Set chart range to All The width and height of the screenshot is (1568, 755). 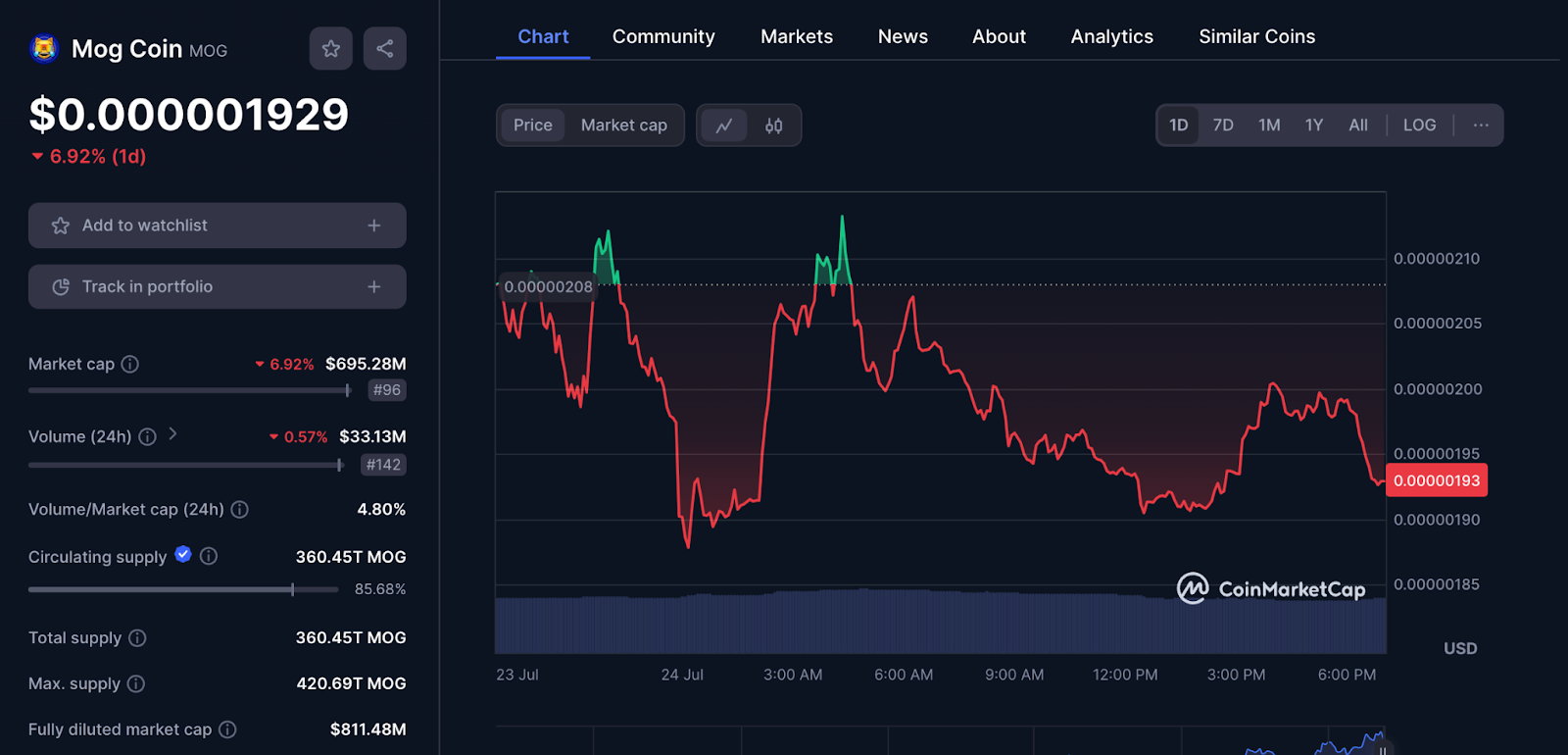(1358, 126)
